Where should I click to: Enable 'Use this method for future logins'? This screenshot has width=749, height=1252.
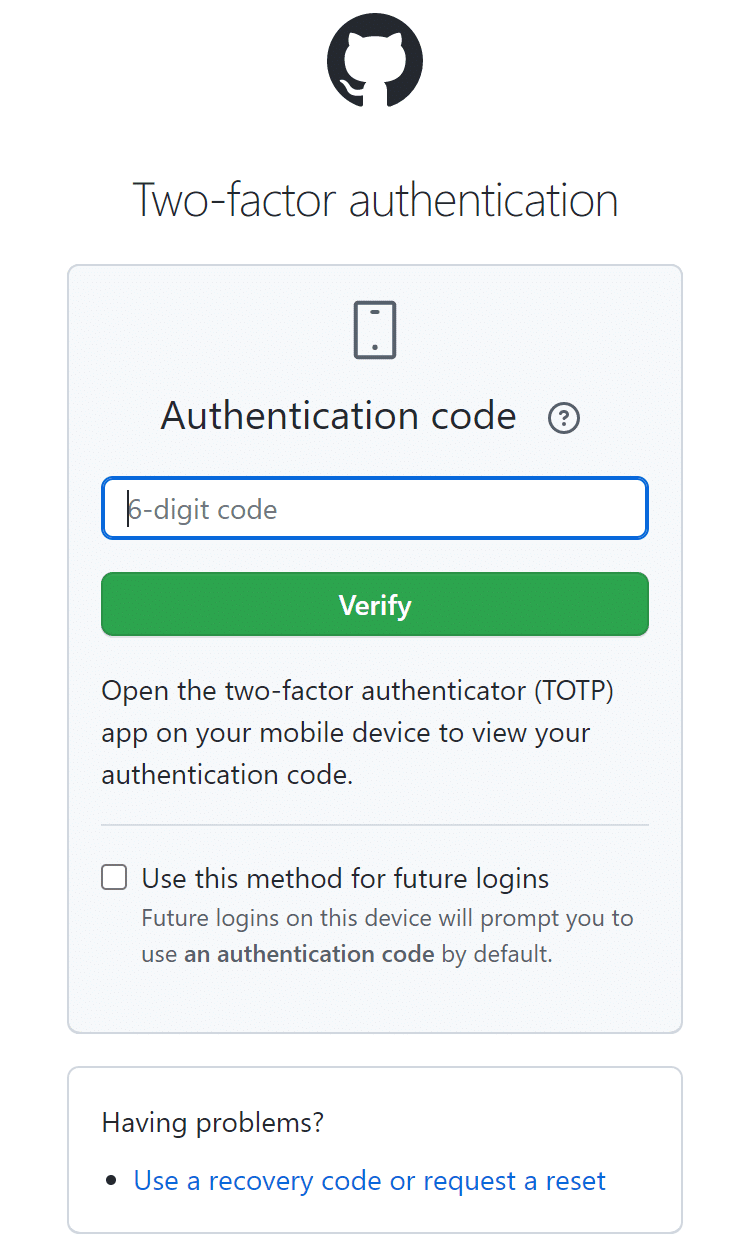tap(113, 876)
